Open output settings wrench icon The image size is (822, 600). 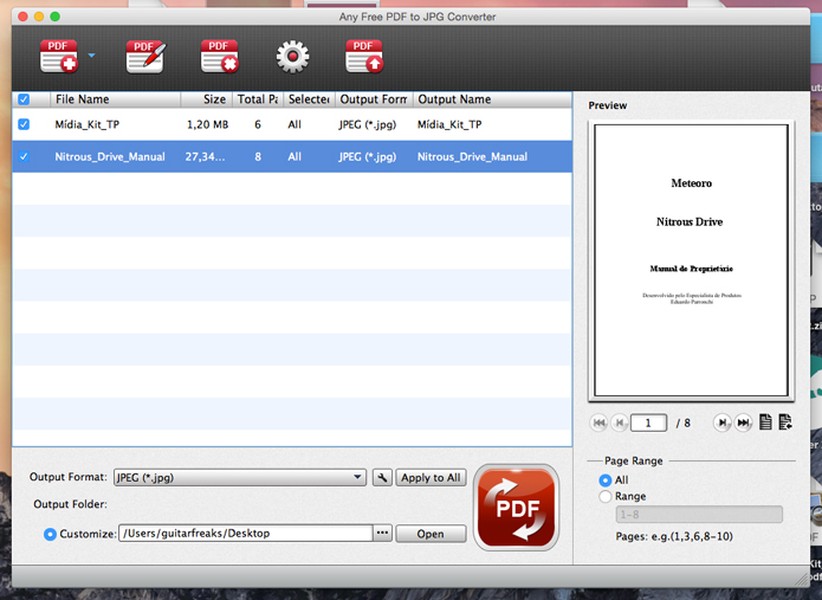click(x=382, y=477)
